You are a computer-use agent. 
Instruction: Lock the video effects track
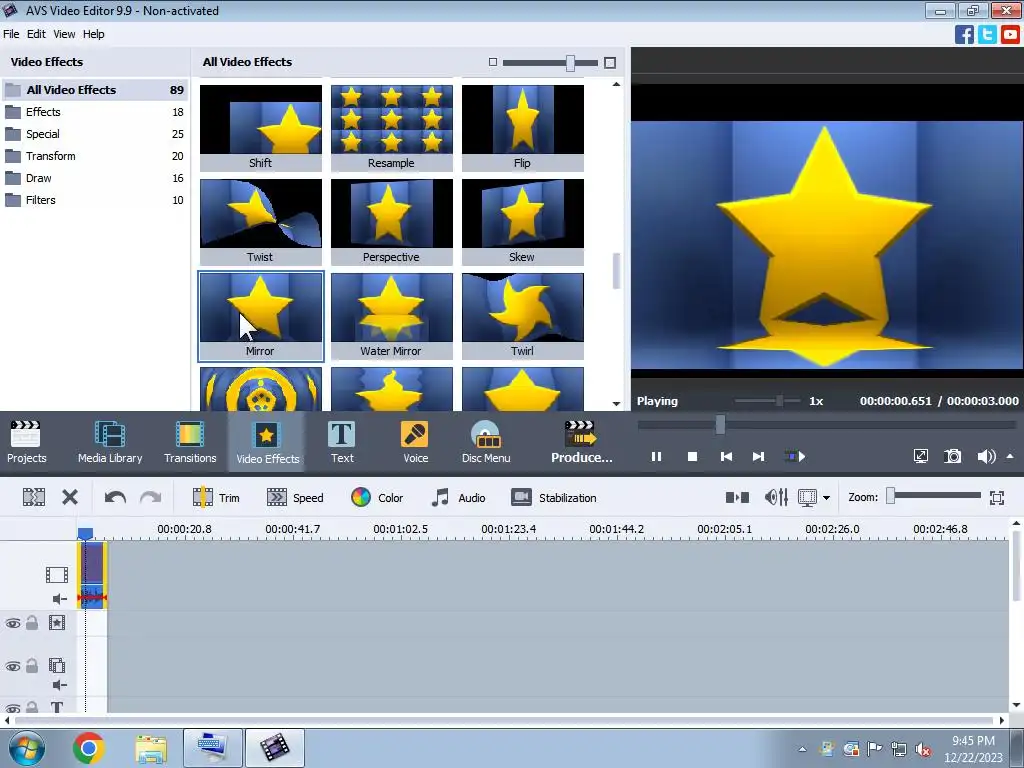point(31,622)
